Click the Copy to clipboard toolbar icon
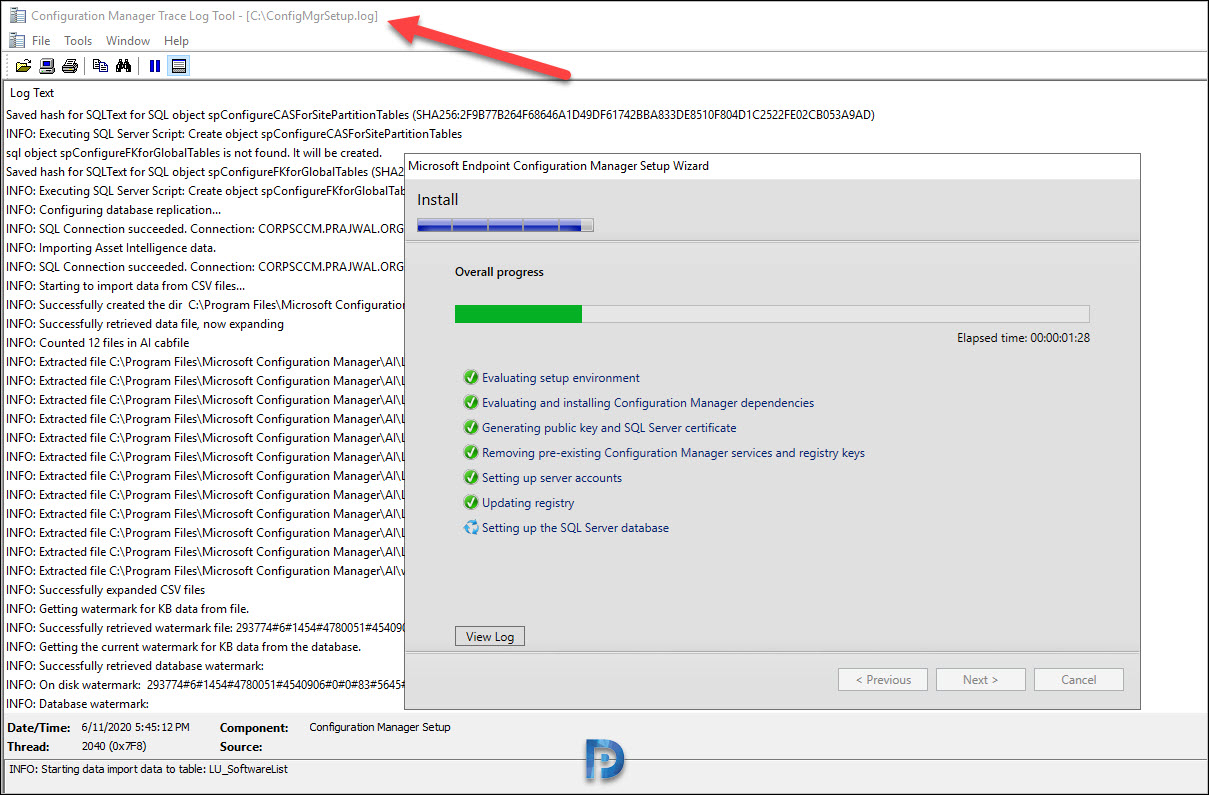 coord(100,66)
